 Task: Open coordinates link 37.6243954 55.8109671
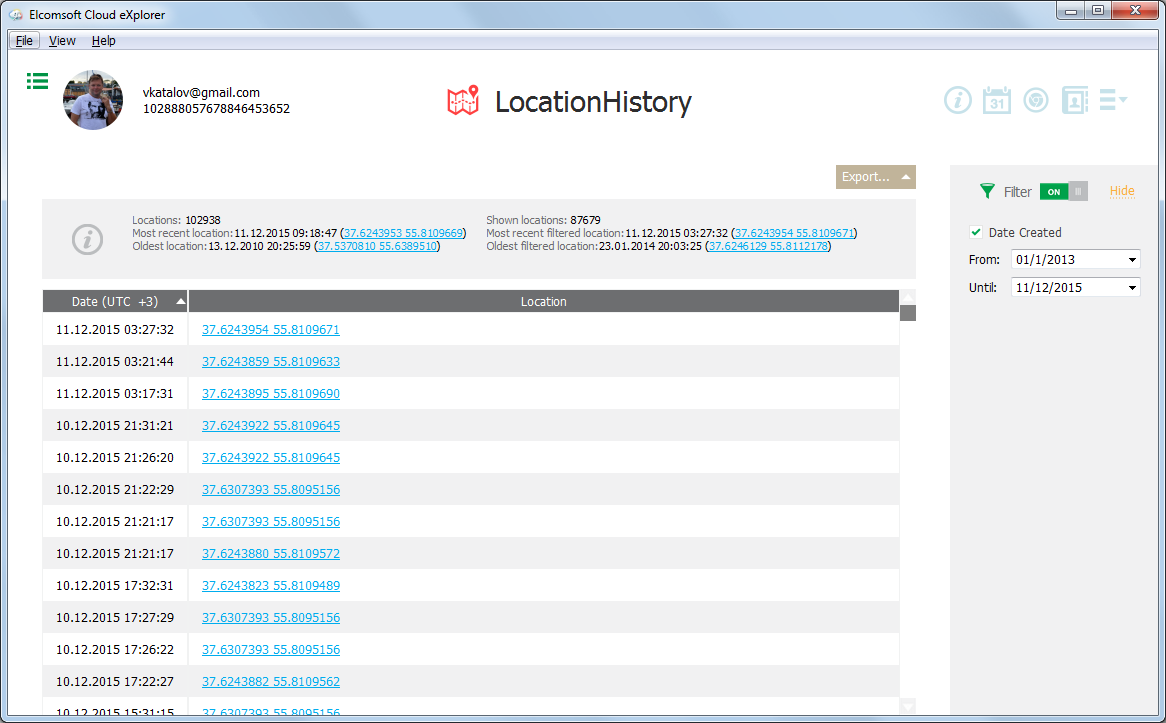click(270, 329)
